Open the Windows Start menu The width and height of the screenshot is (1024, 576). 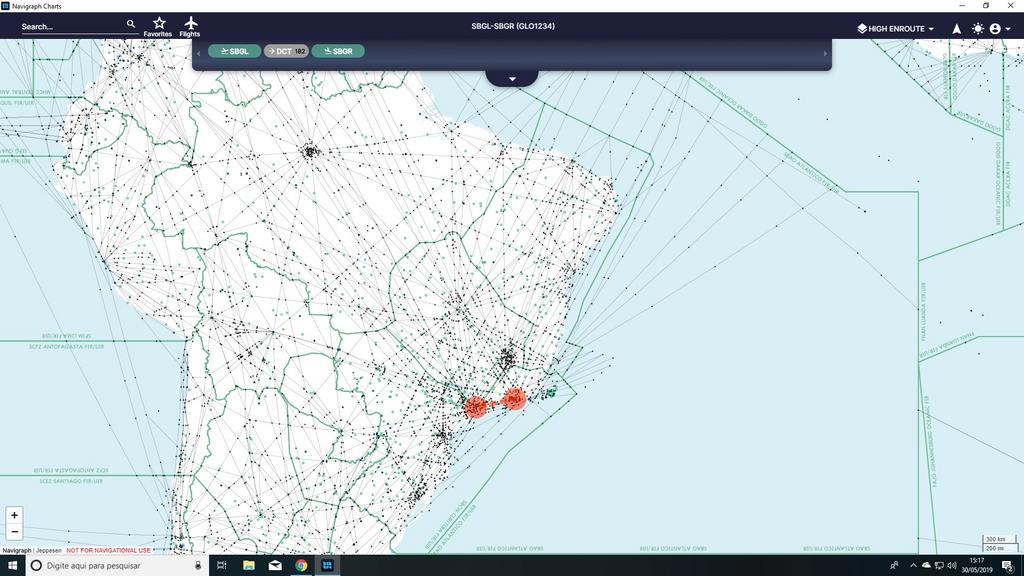(x=12, y=566)
